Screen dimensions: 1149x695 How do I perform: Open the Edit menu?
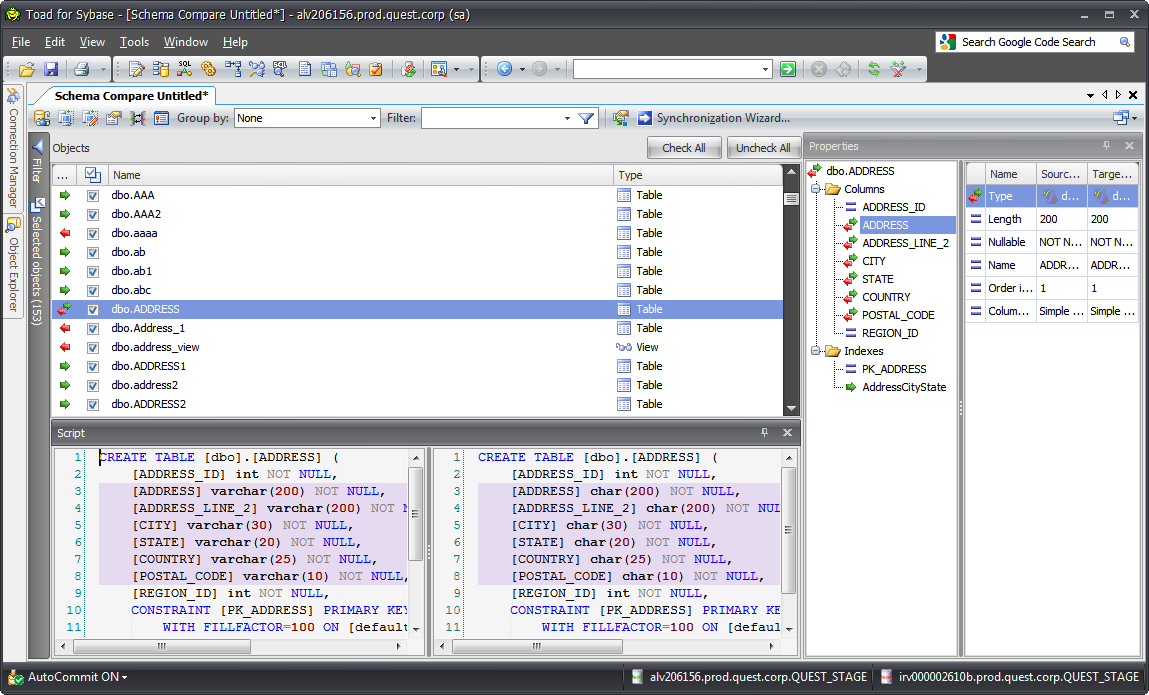(x=55, y=42)
